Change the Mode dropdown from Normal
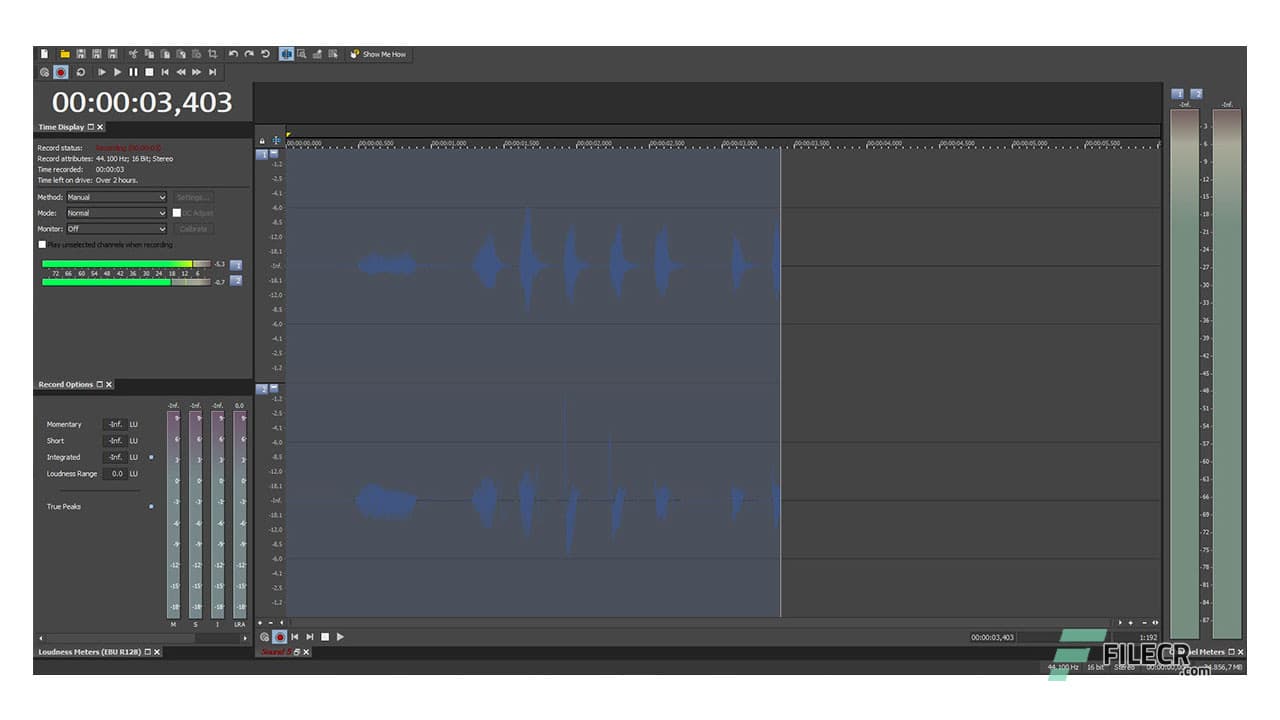Viewport: 1280px width, 720px height. (x=115, y=213)
